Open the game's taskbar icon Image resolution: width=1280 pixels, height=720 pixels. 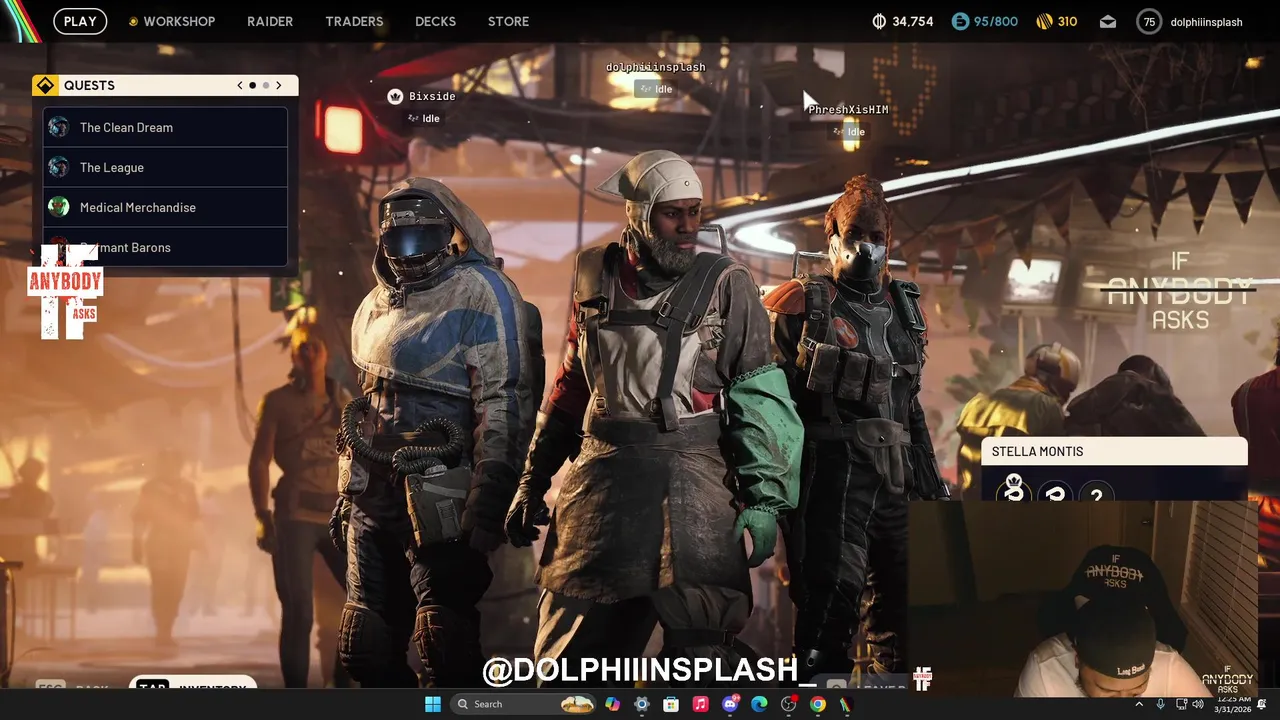pos(847,704)
